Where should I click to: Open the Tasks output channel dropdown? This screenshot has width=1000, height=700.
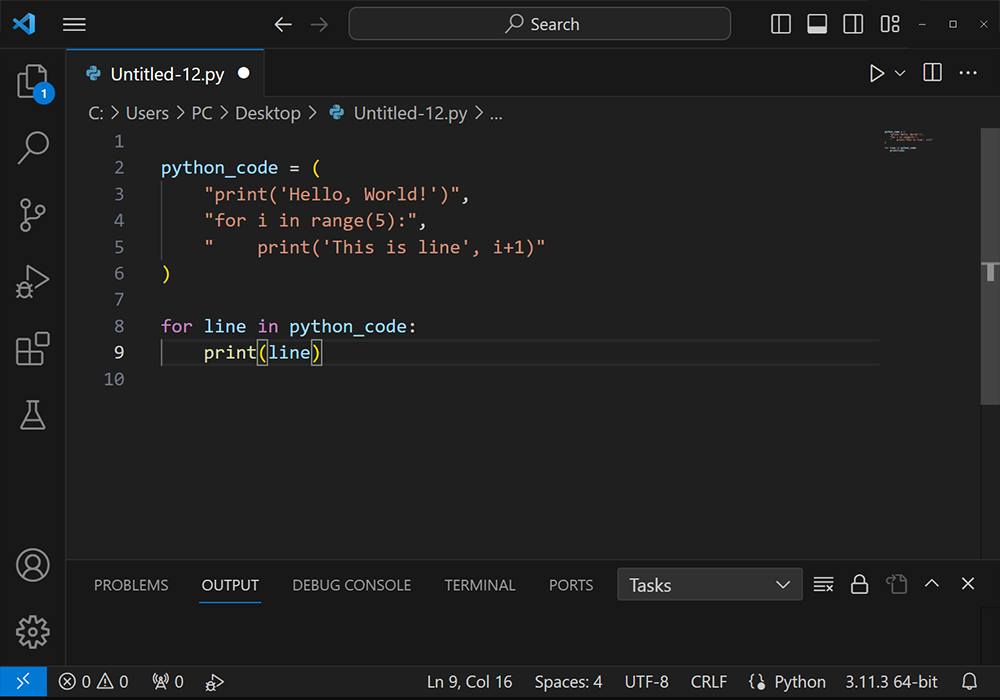click(x=709, y=585)
